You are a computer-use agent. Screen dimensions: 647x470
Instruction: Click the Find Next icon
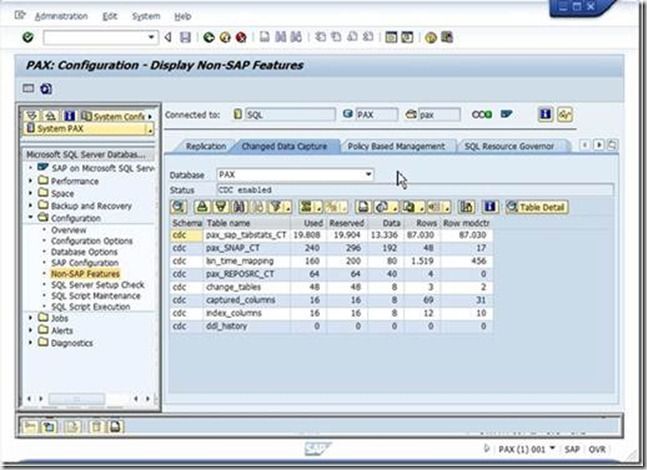tap(296, 37)
